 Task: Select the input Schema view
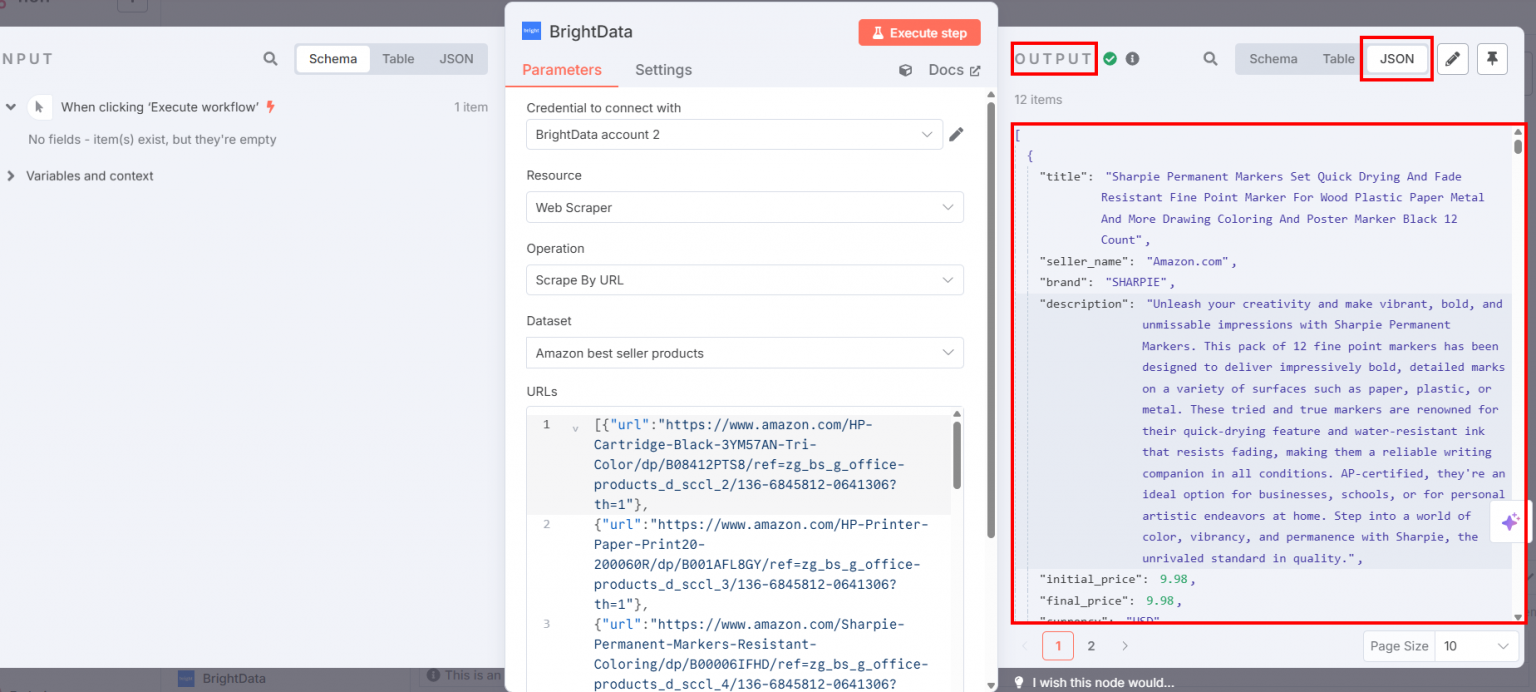333,59
